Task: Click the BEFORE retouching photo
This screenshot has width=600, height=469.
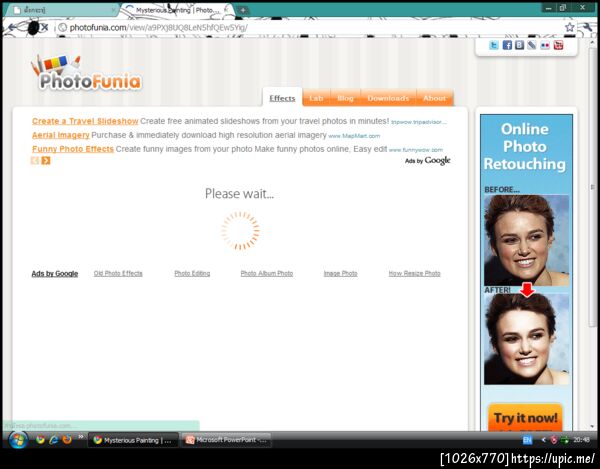Action: click(526, 240)
